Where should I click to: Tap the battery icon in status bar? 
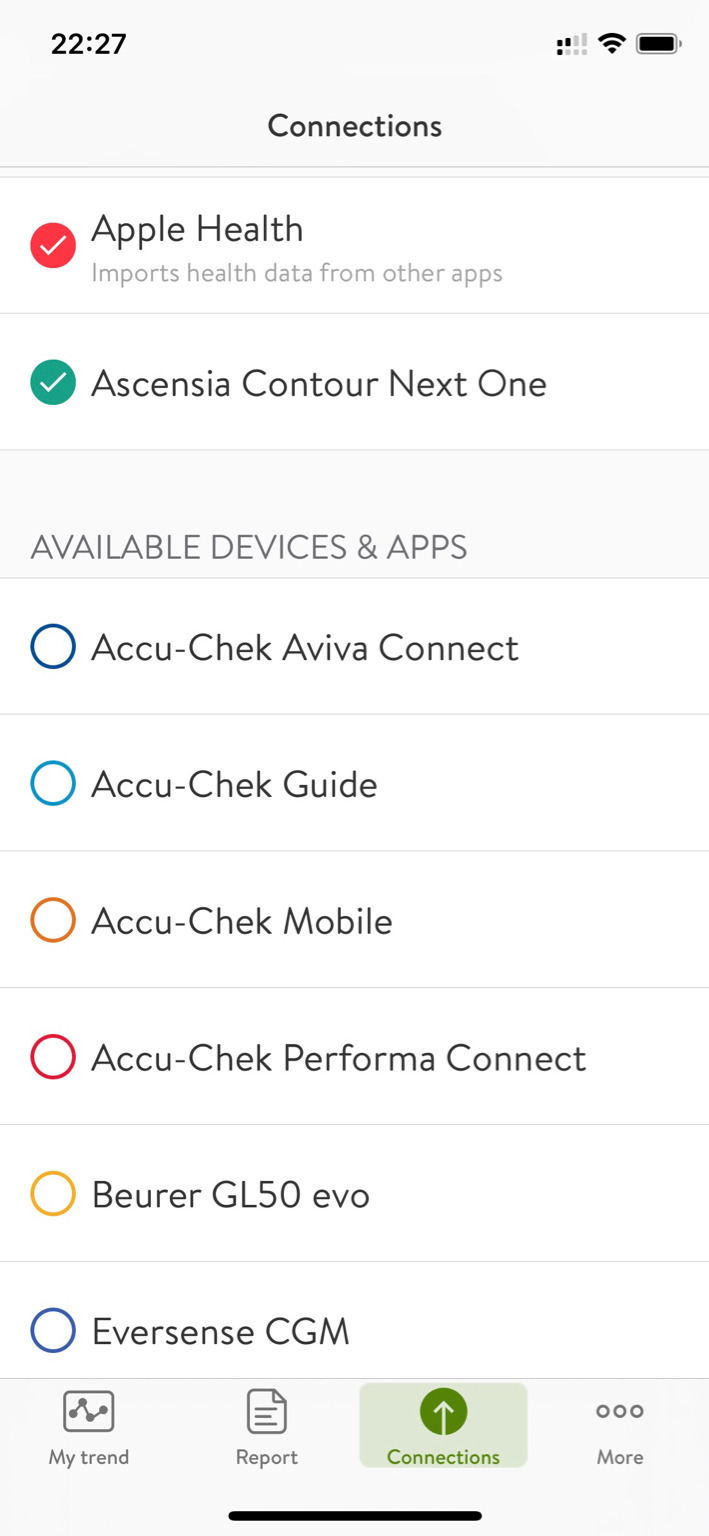(x=658, y=44)
